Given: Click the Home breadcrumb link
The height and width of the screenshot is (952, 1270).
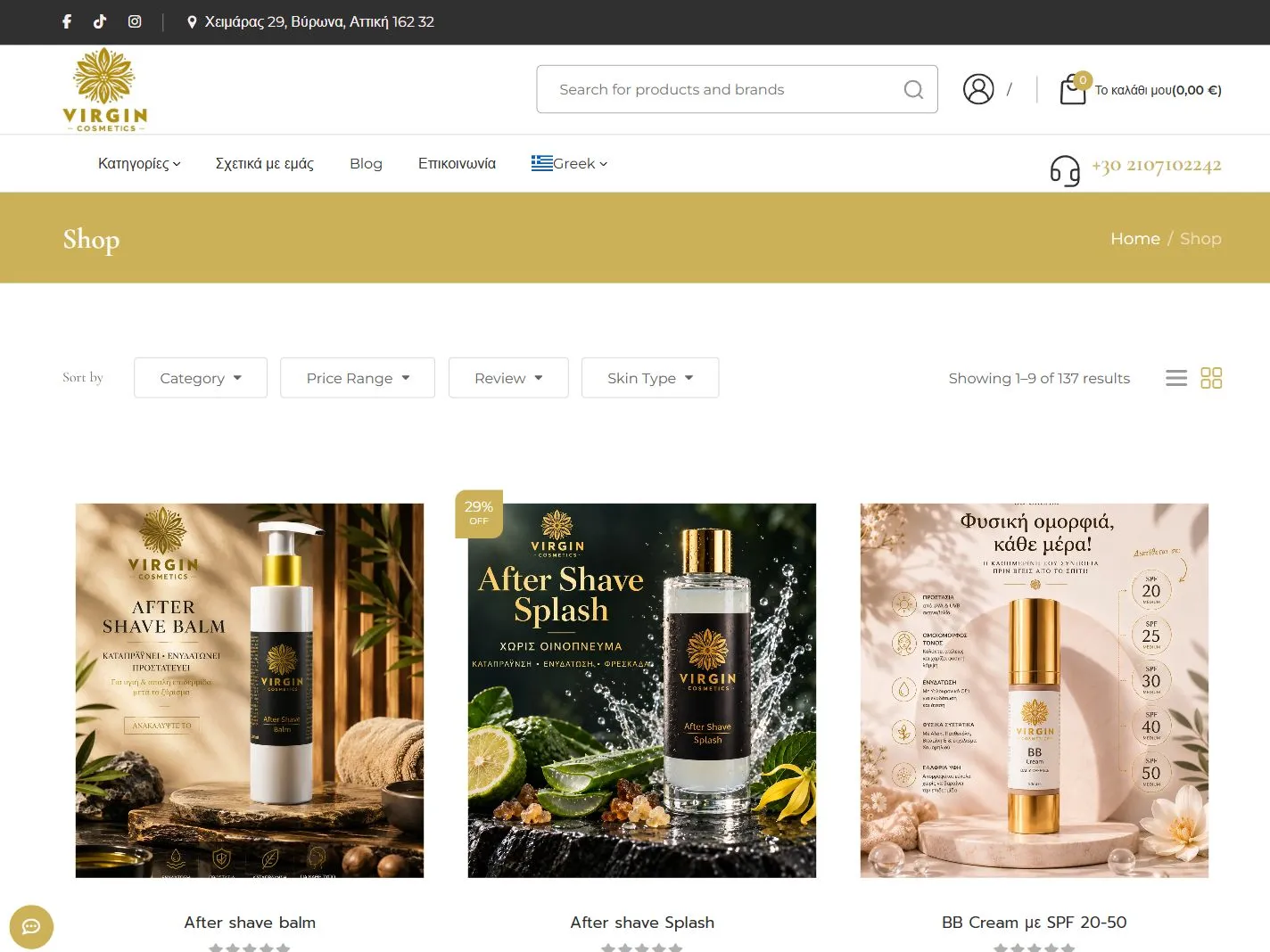Looking at the screenshot, I should point(1135,238).
